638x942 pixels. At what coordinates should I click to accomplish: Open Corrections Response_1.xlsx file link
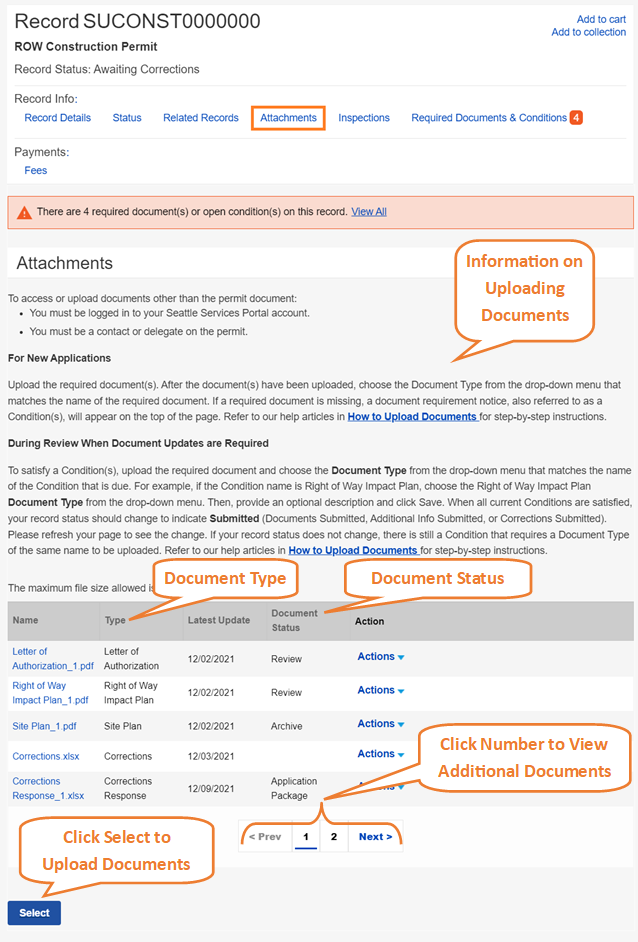tap(48, 789)
